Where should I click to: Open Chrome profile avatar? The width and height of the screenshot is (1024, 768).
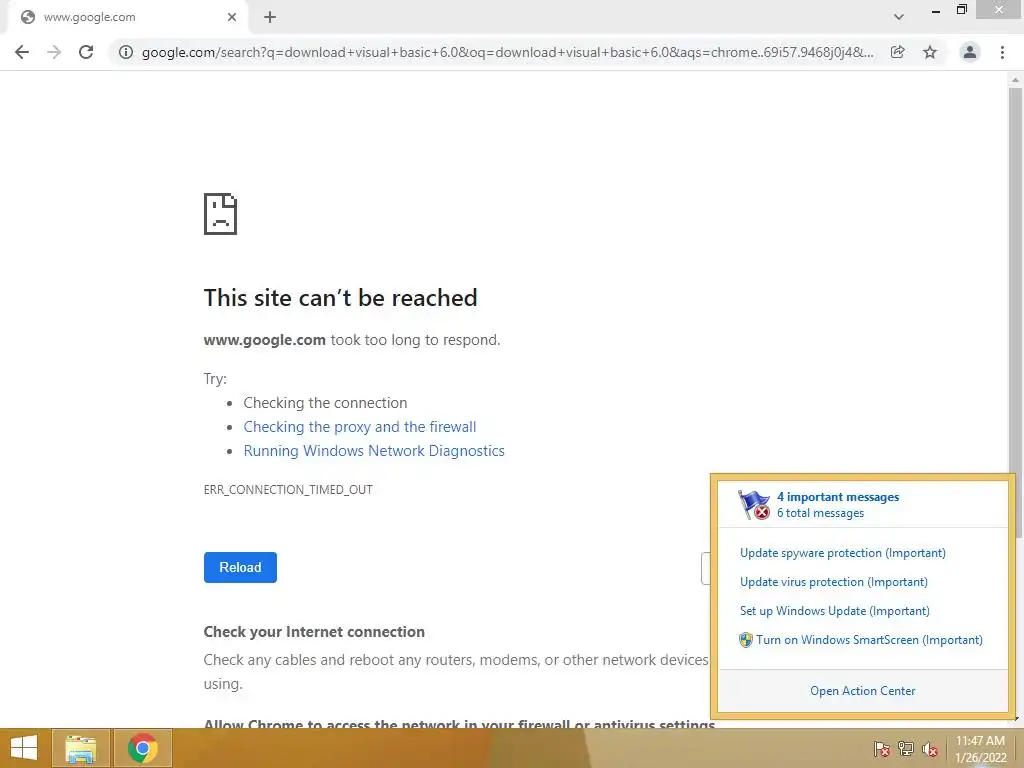point(970,52)
